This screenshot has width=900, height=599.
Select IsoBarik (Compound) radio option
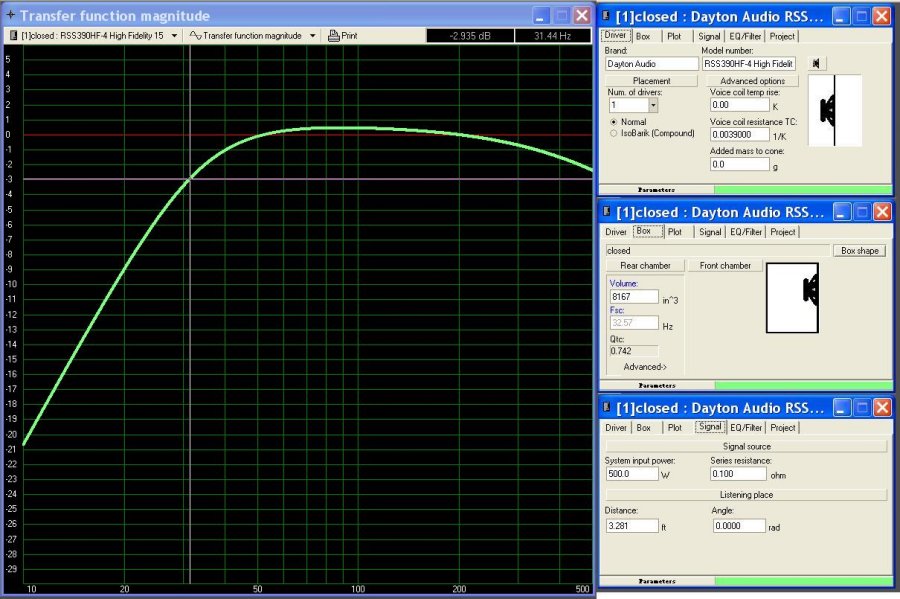coord(614,133)
